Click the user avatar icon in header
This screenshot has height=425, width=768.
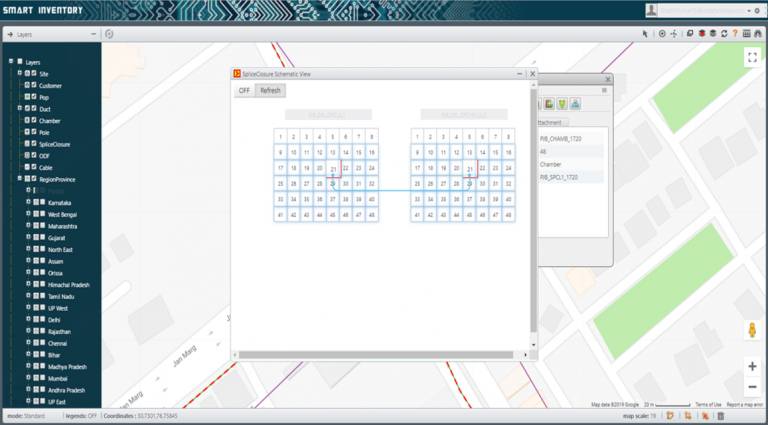point(651,10)
